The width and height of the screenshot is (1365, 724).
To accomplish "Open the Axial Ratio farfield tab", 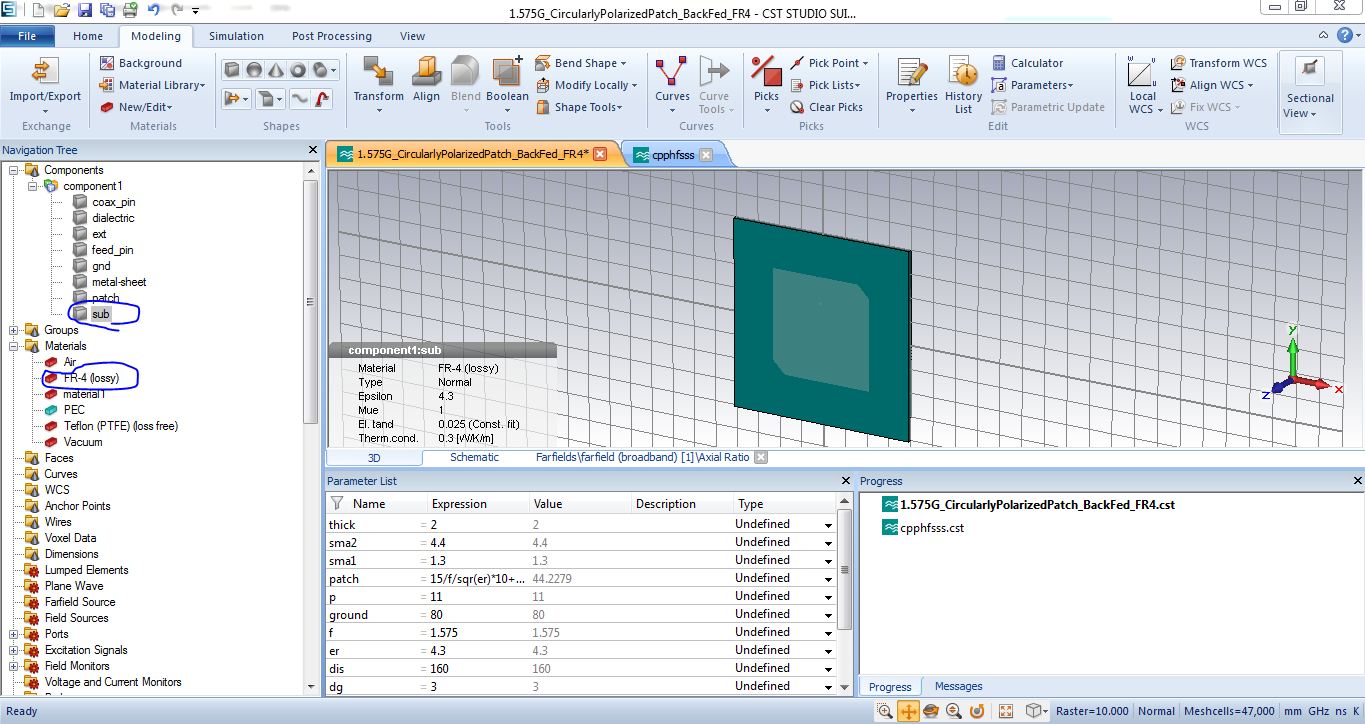I will [642, 457].
